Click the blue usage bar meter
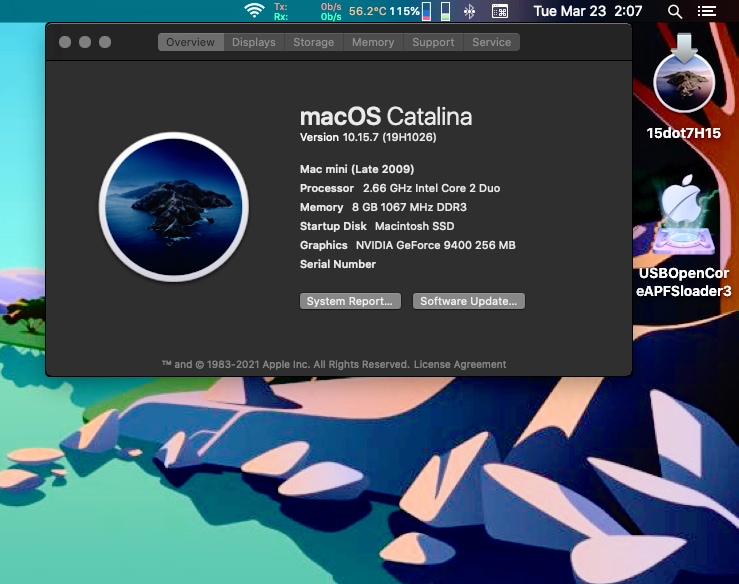Image resolution: width=739 pixels, height=584 pixels. tap(427, 11)
